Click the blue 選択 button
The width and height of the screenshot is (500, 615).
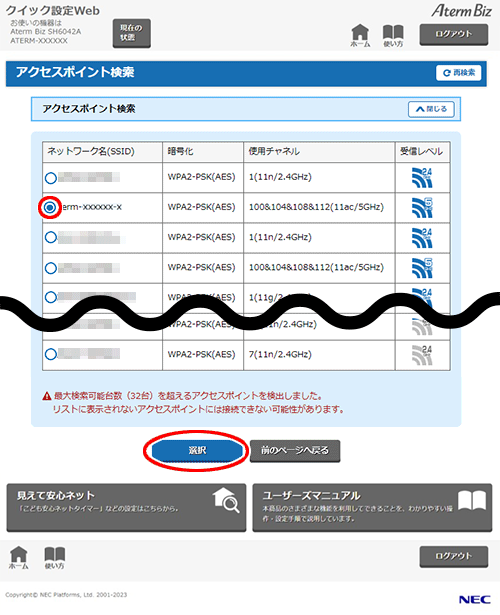tap(197, 450)
